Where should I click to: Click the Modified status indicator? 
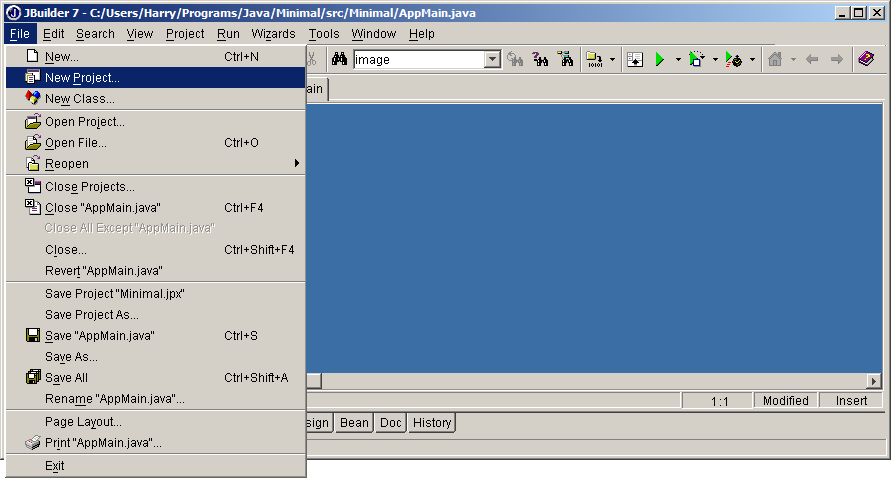[785, 401]
